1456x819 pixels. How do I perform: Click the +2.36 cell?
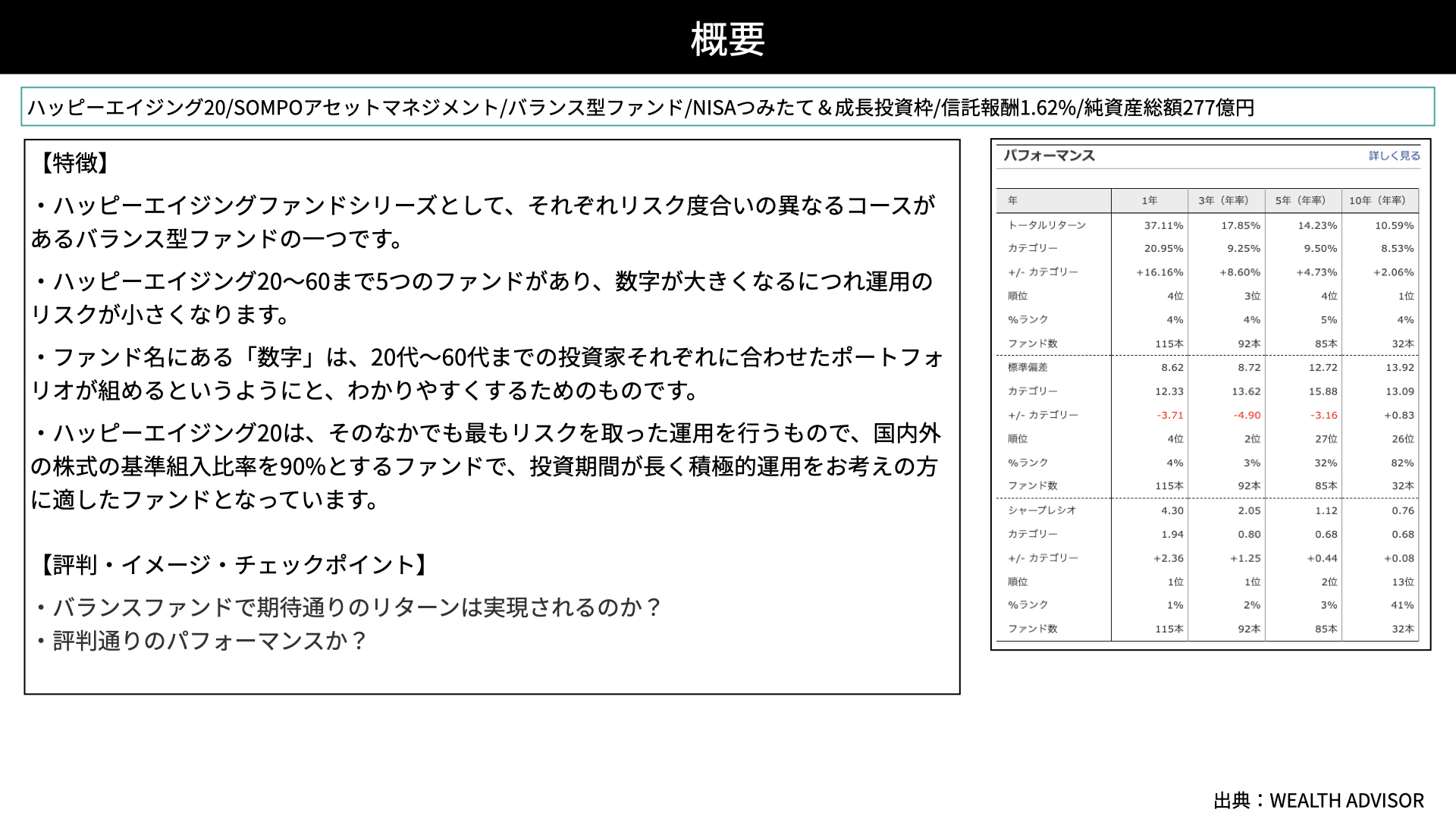point(1169,558)
